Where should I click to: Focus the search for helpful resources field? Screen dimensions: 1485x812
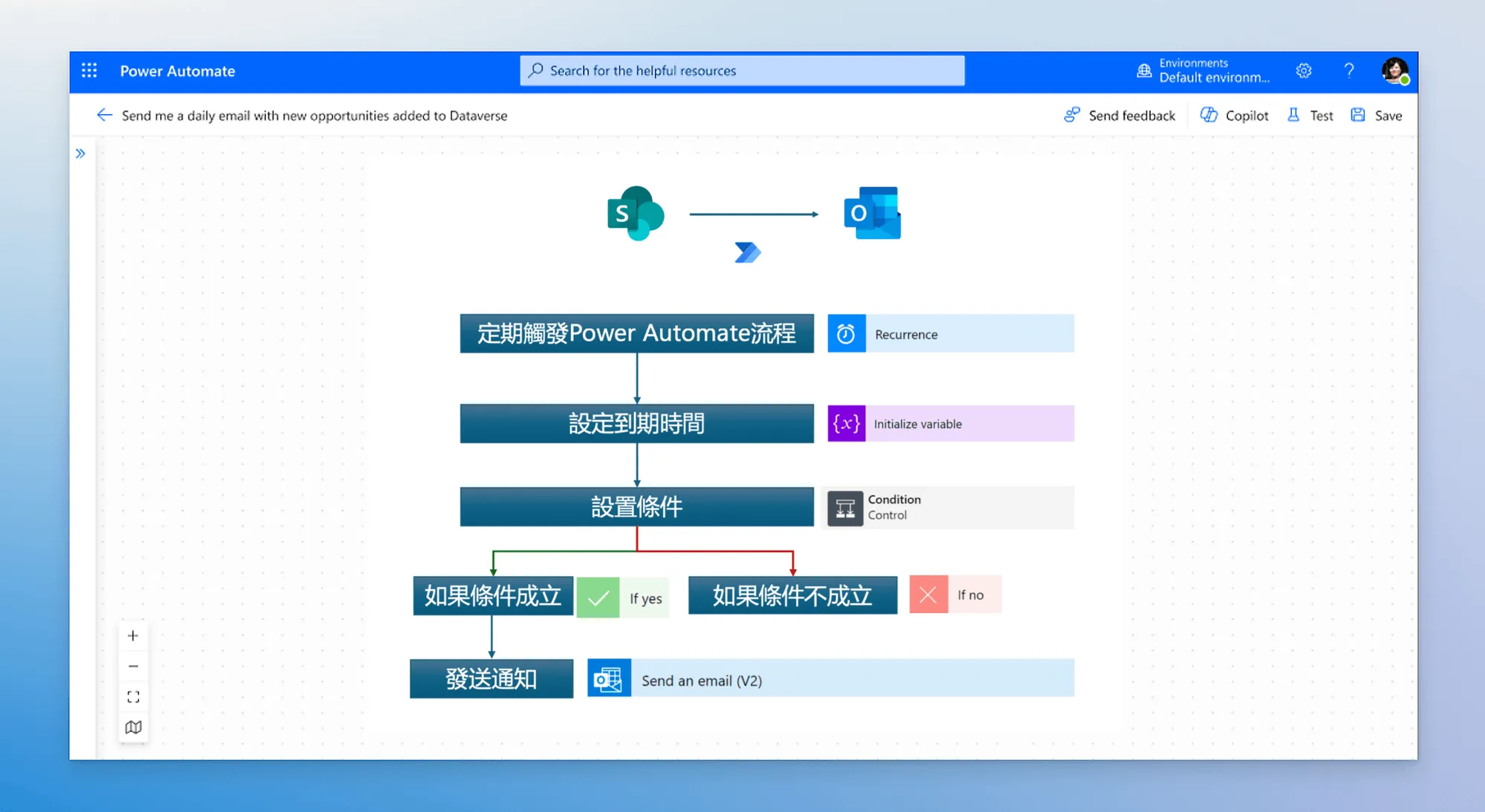(x=742, y=71)
